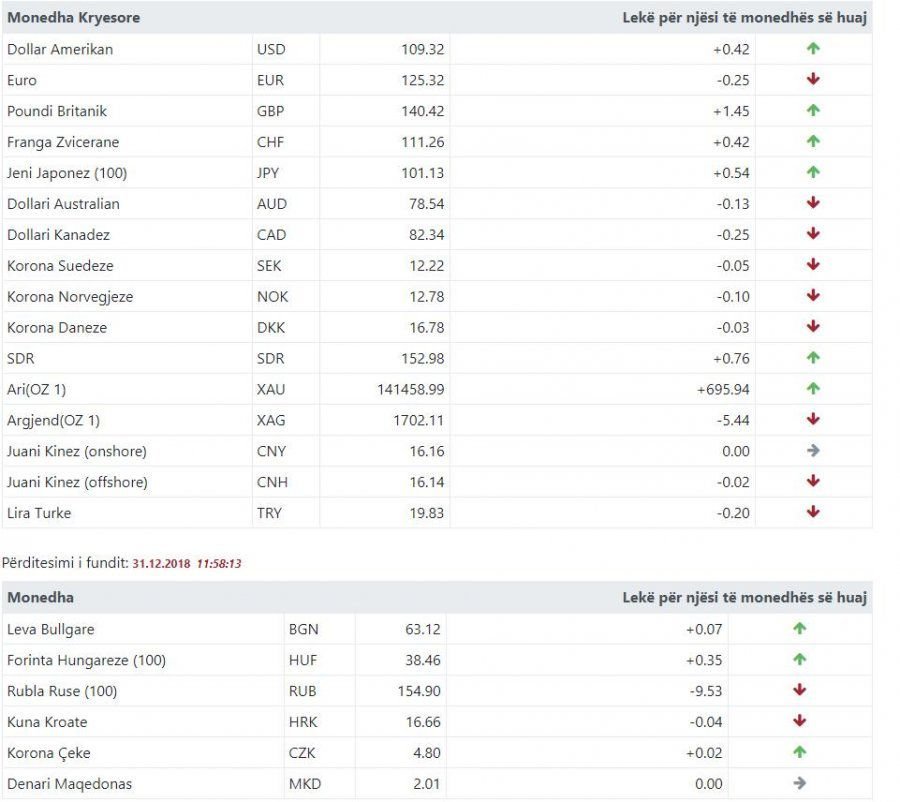The image size is (900, 802).
Task: Click the -9.53 change value for RUB
Action: [706, 691]
